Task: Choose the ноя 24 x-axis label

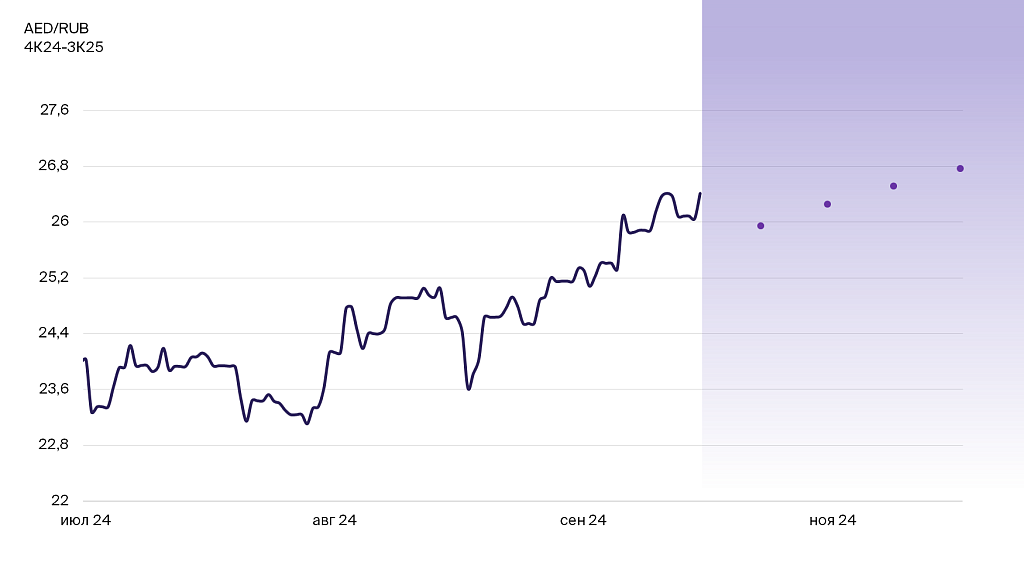Action: point(832,521)
